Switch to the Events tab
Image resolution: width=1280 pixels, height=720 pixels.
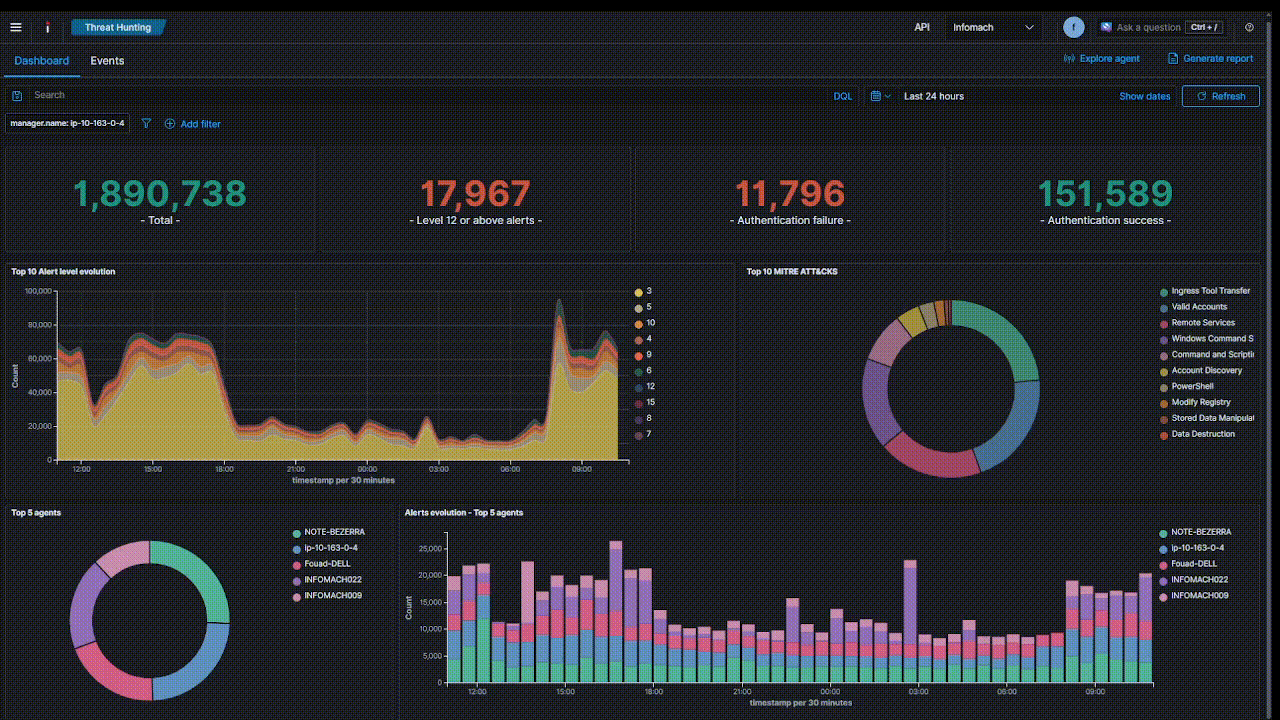point(107,61)
